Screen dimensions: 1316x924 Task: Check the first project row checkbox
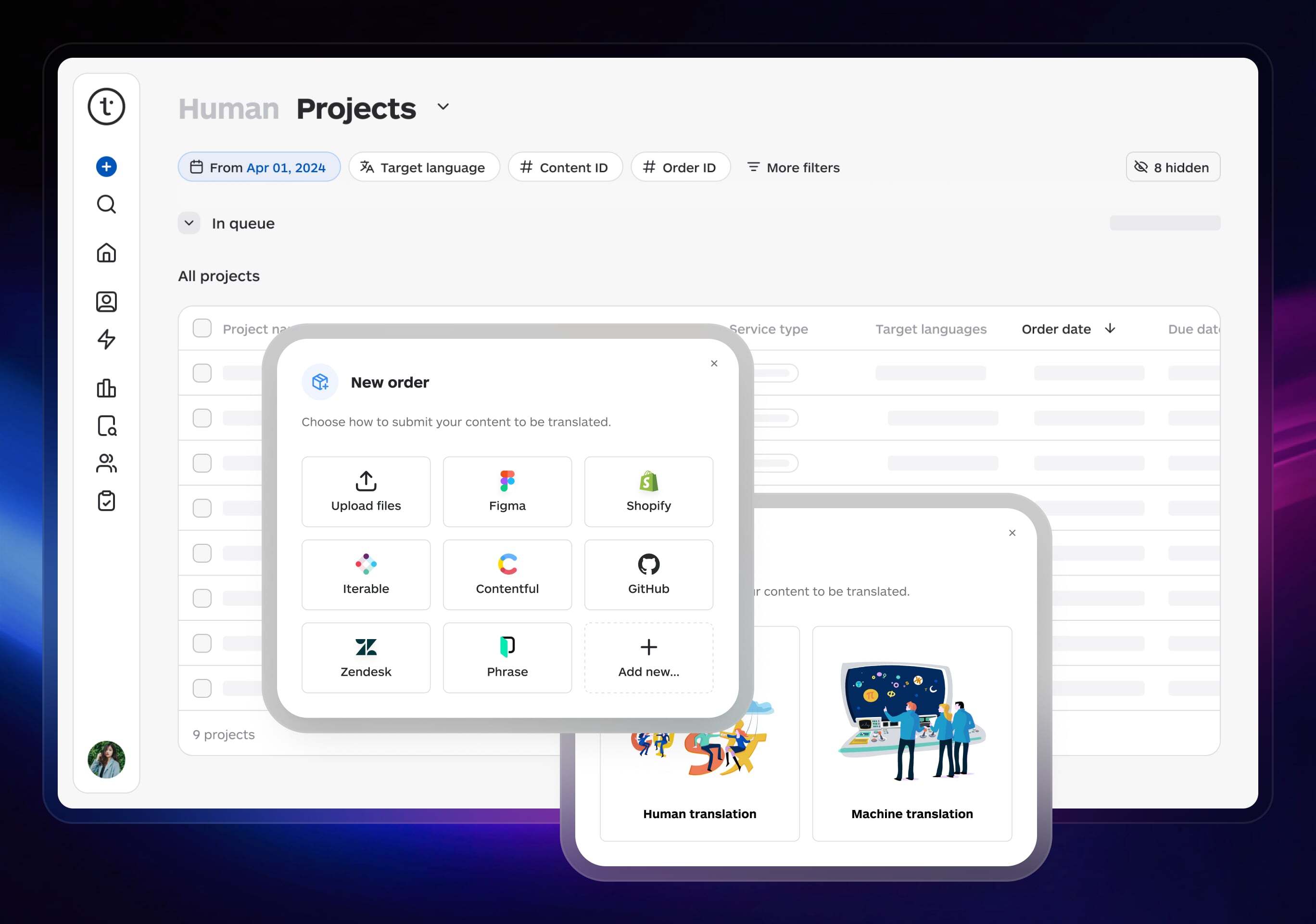pyautogui.click(x=202, y=373)
